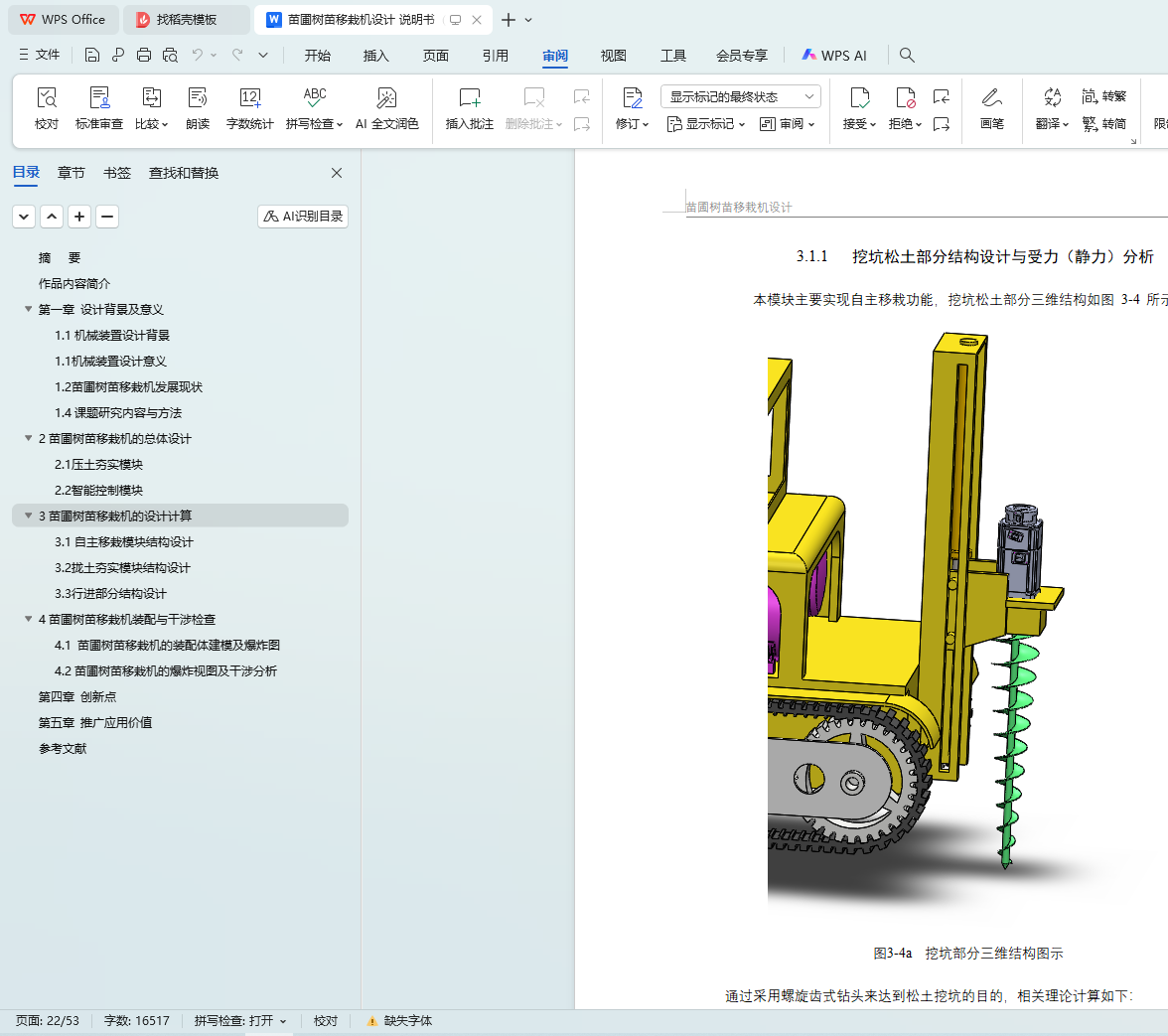Image resolution: width=1168 pixels, height=1036 pixels.
Task: Collapse 2 苗圃树苗移栽机的总体设计 node
Action: [28, 439]
